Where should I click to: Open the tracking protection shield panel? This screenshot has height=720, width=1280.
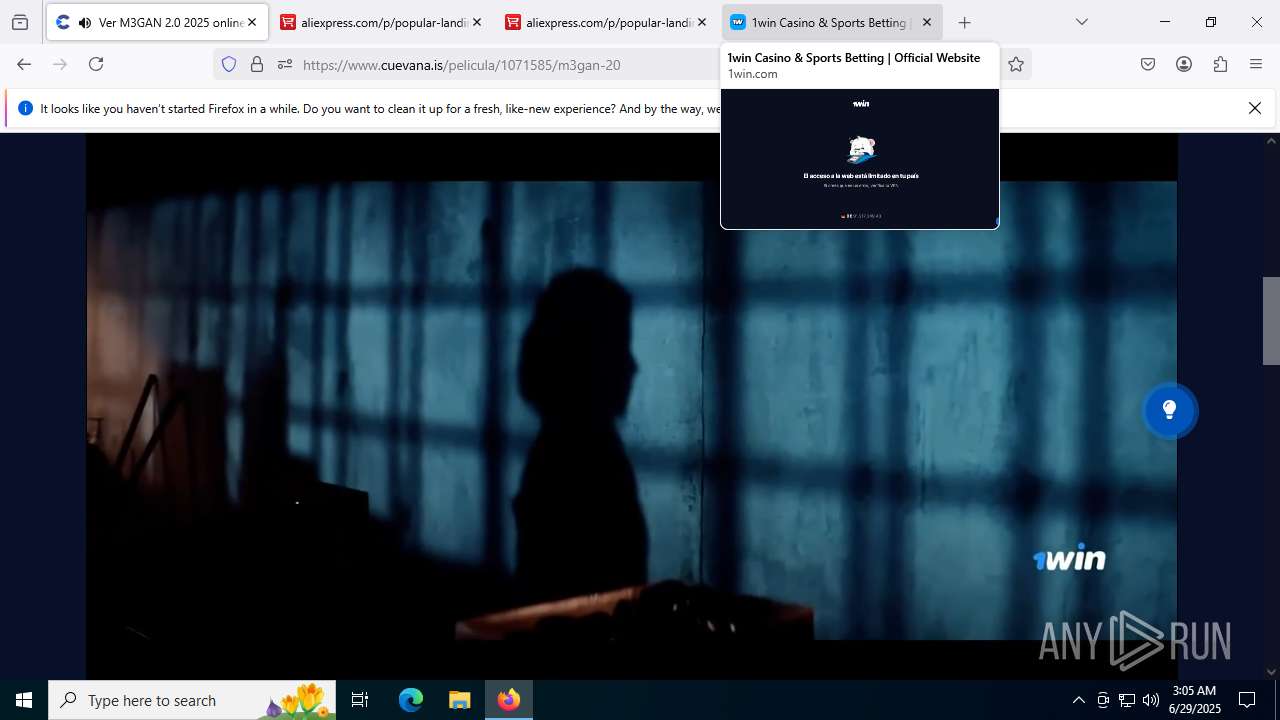[229, 64]
